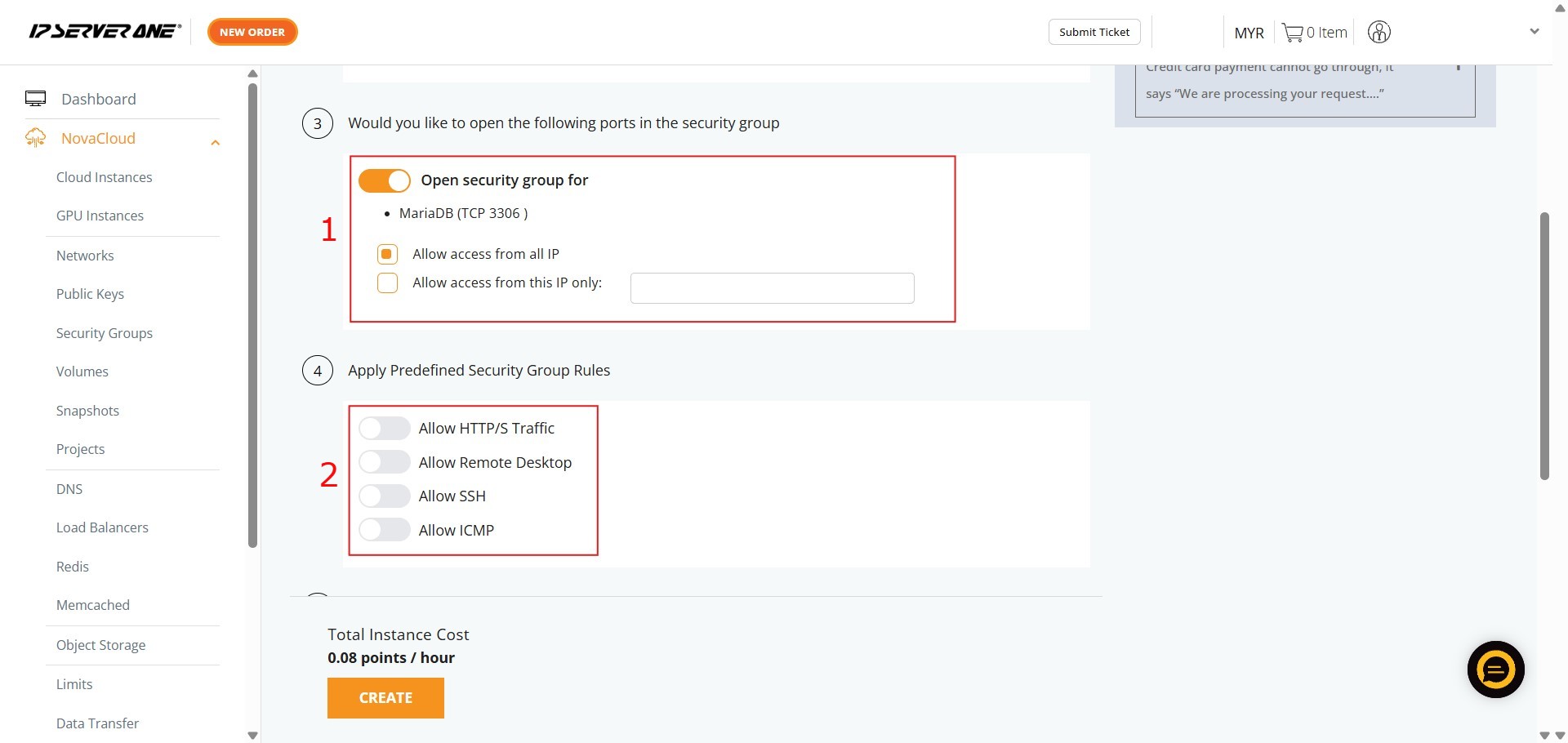
Task: Go to Cloud Instances menu item
Action: click(105, 177)
